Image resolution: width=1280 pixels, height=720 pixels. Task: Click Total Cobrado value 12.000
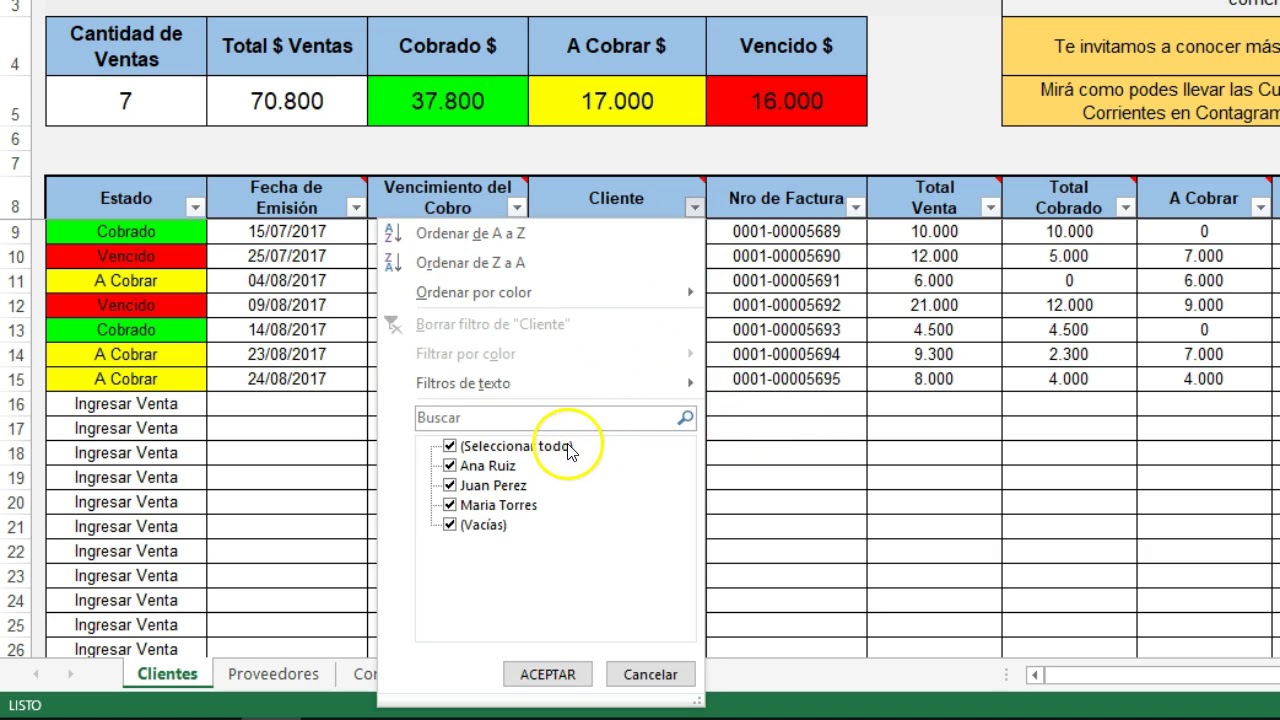pos(1069,305)
